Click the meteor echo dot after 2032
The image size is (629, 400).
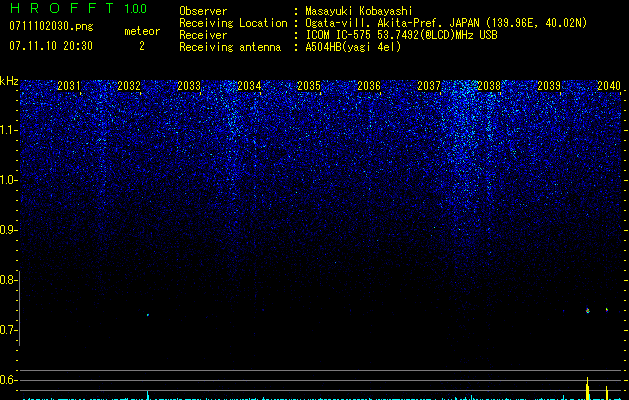(148, 315)
